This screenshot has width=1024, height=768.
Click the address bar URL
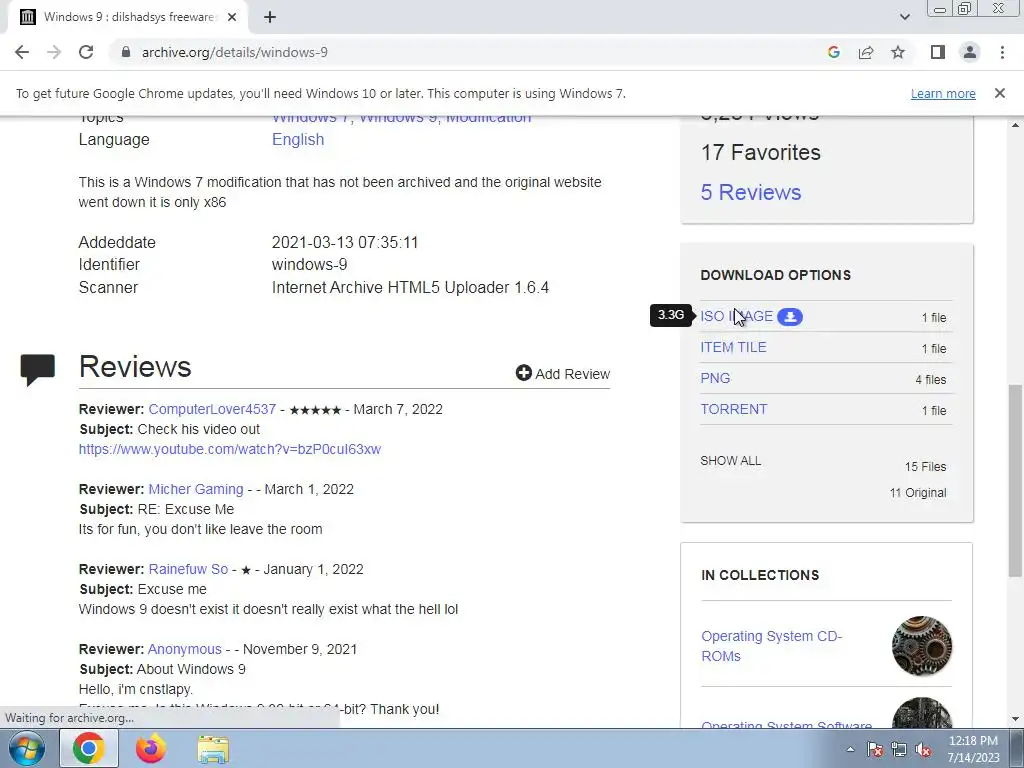[x=235, y=52]
